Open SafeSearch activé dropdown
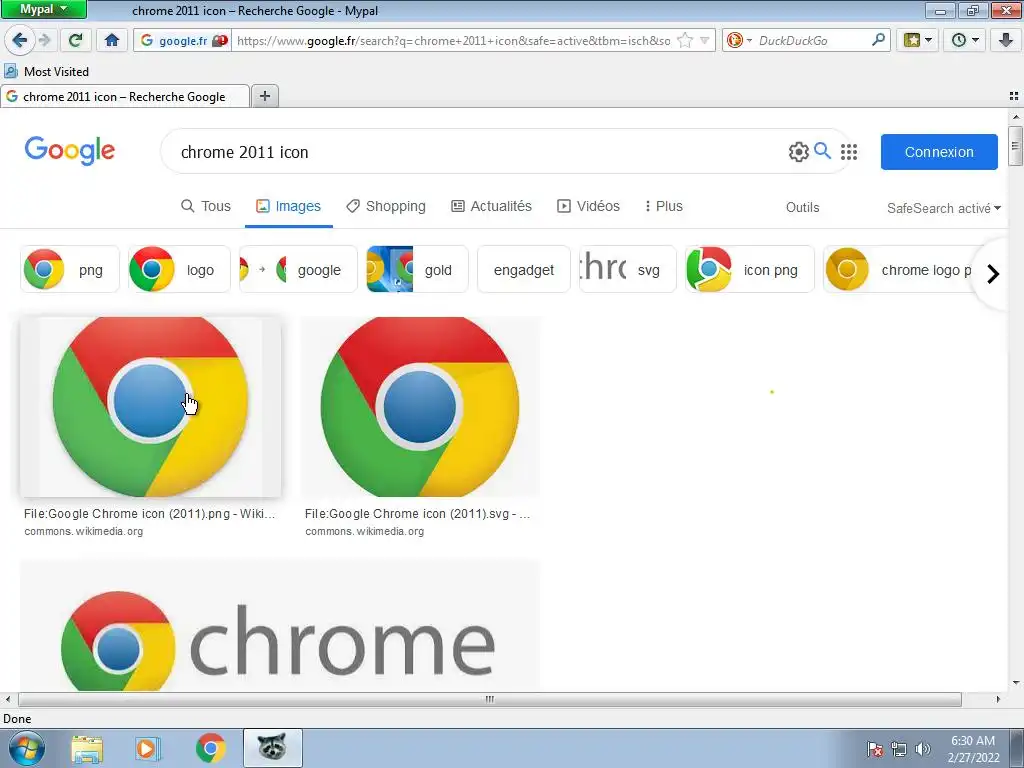Viewport: 1024px width, 768px height. point(944,208)
